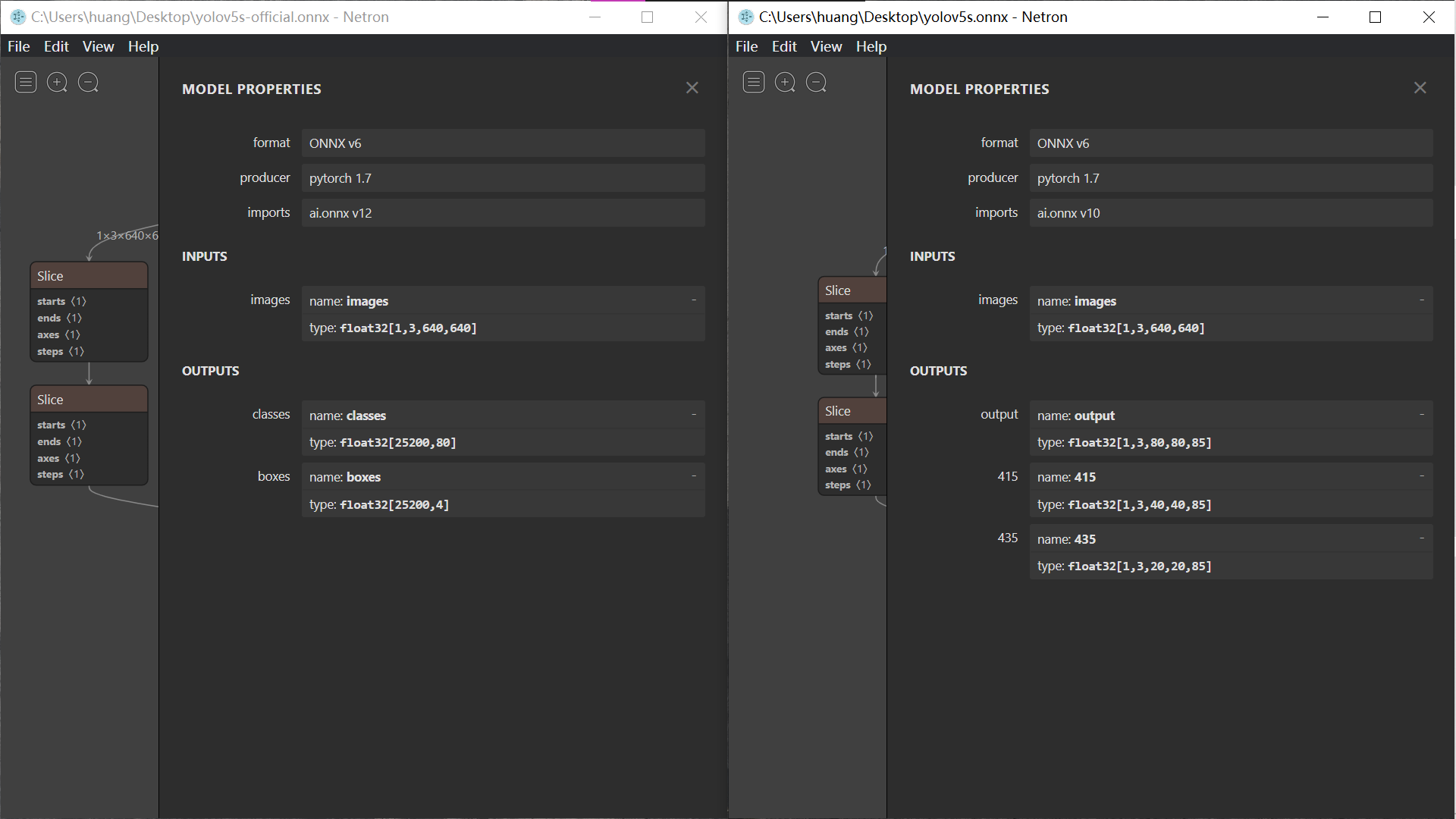The height and width of the screenshot is (819, 1456).
Task: Open View menu in yolov5s.onnx window
Action: [x=827, y=46]
